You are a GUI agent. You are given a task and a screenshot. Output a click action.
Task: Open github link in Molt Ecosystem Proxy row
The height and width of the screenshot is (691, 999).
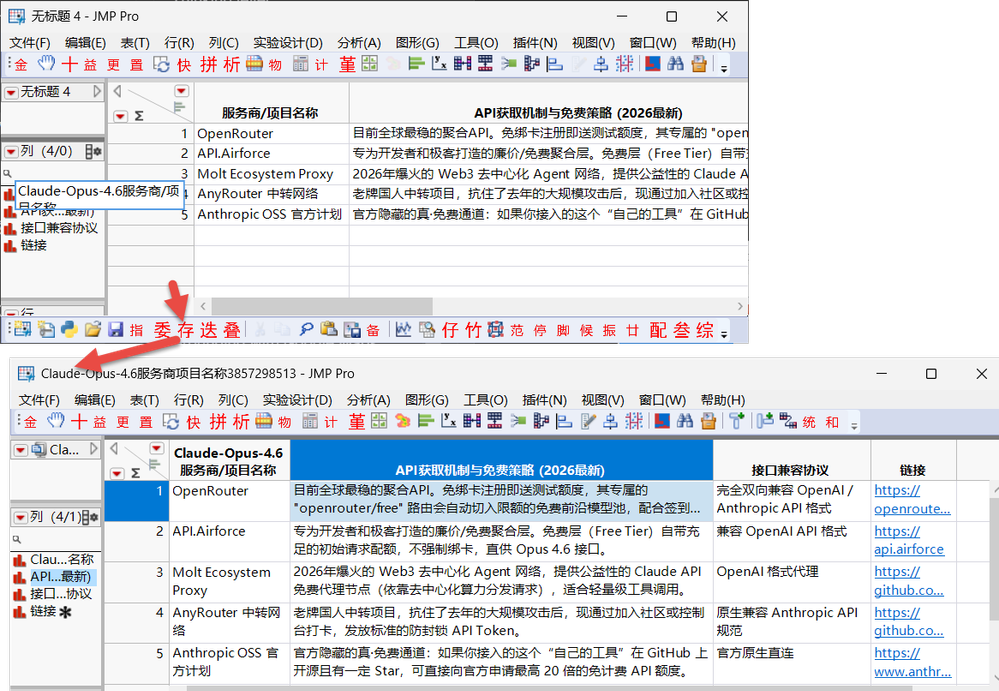coord(909,581)
